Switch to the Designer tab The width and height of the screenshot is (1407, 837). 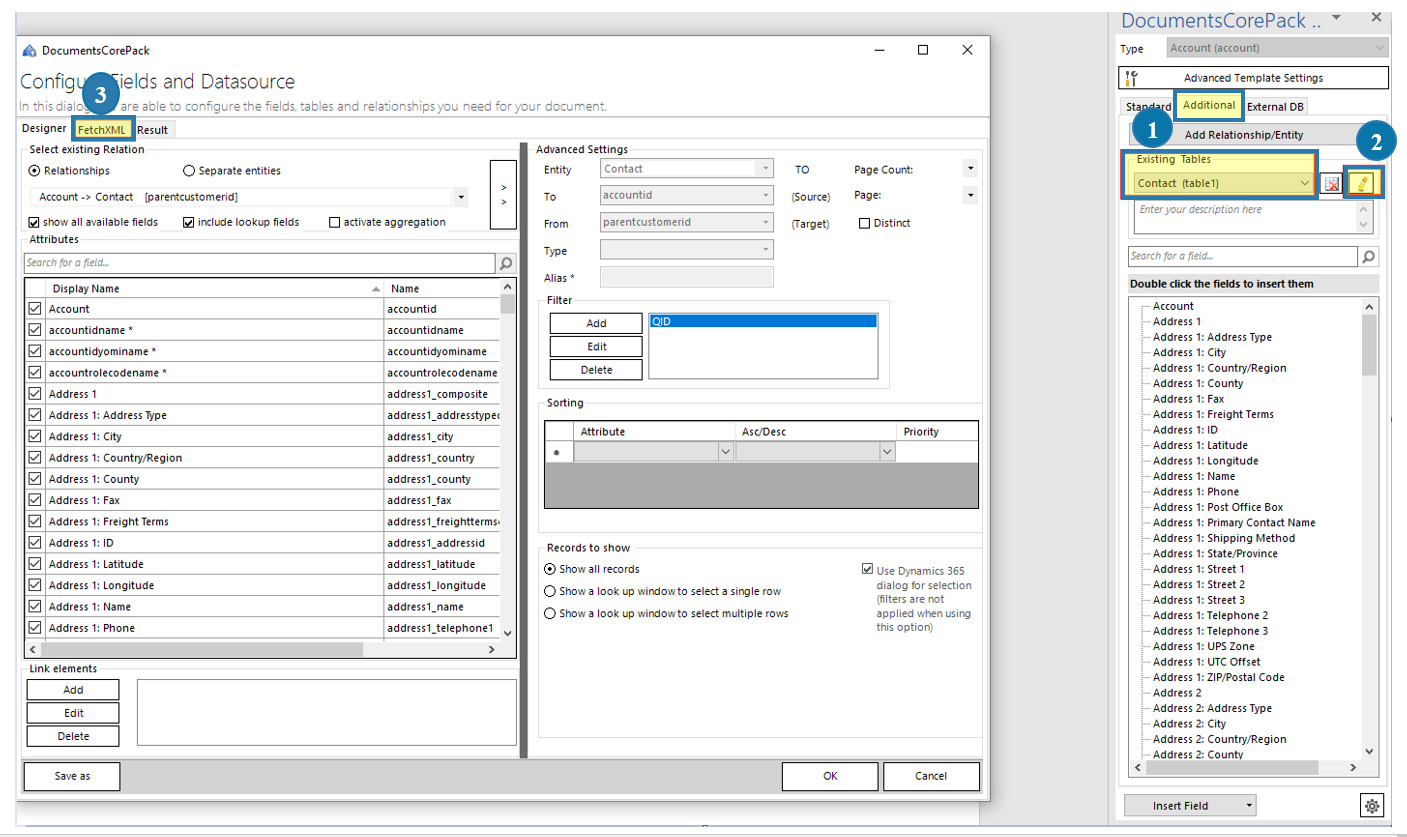tap(43, 129)
